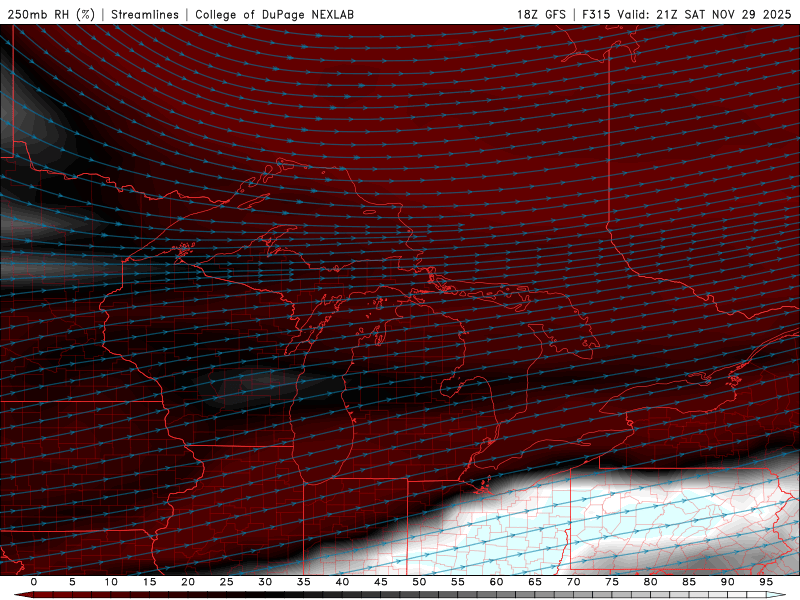
Task: Click inside the Lake Michigan outline on map
Action: pyautogui.click(x=321, y=408)
